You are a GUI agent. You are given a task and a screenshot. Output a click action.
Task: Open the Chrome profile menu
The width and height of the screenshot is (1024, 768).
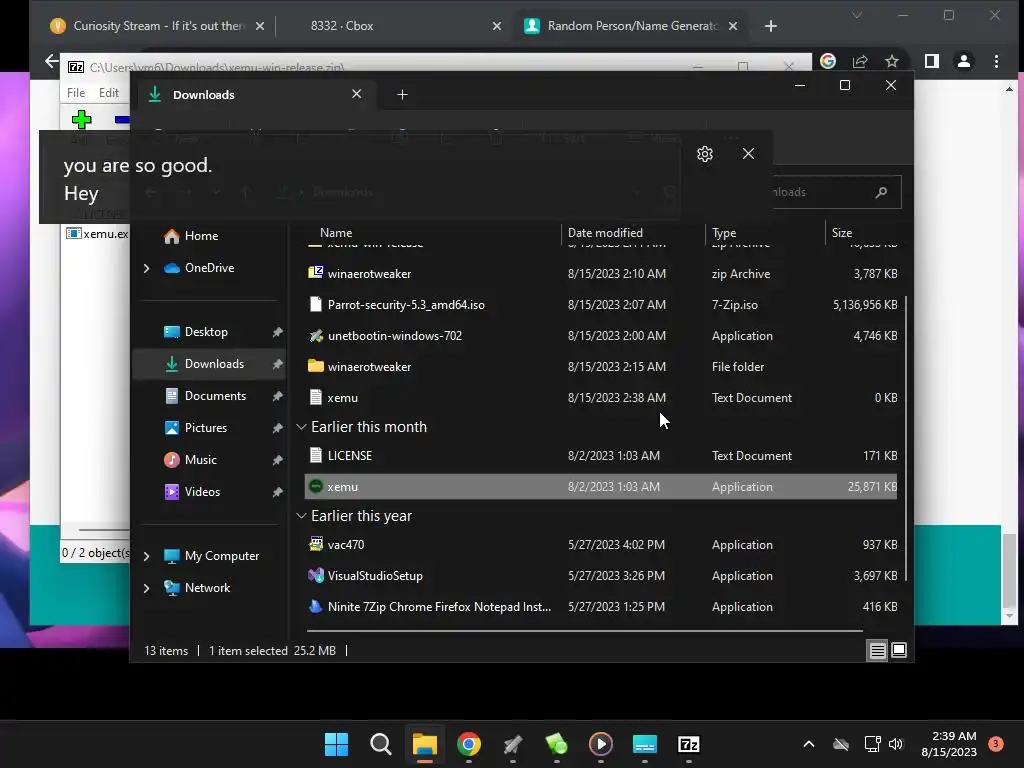[x=964, y=61]
